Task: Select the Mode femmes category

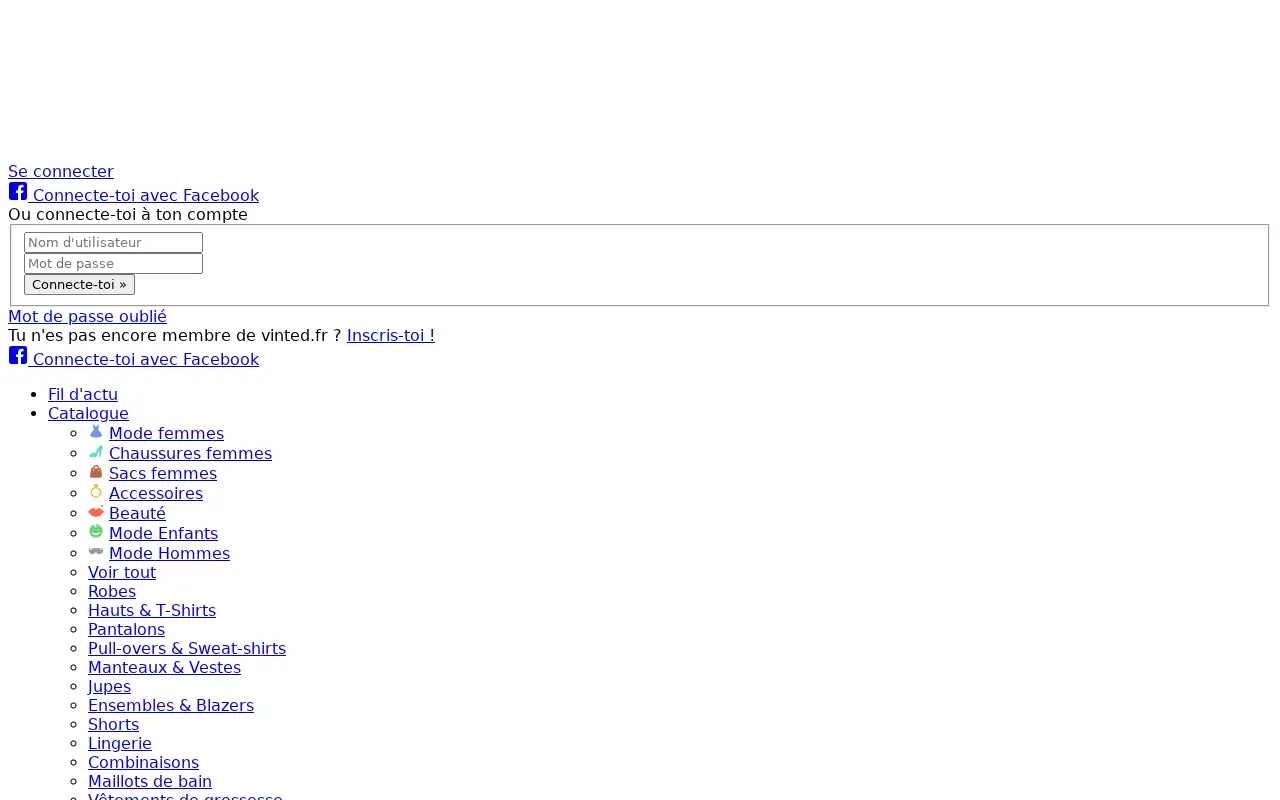Action: 166,434
